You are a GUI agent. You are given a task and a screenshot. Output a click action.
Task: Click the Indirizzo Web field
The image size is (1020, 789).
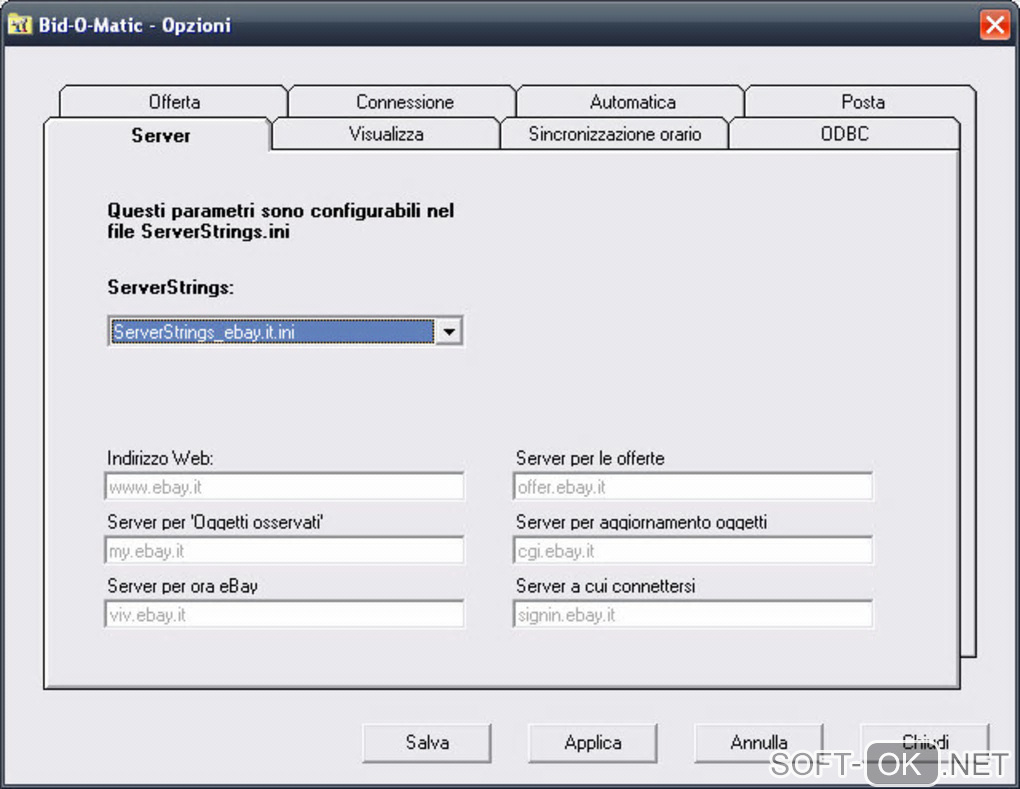[x=284, y=487]
